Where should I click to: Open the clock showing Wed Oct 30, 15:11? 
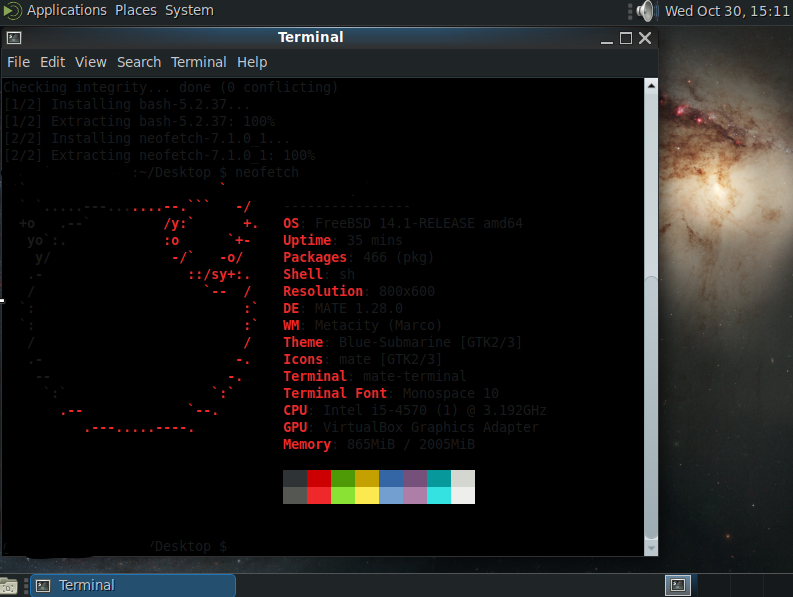point(727,11)
